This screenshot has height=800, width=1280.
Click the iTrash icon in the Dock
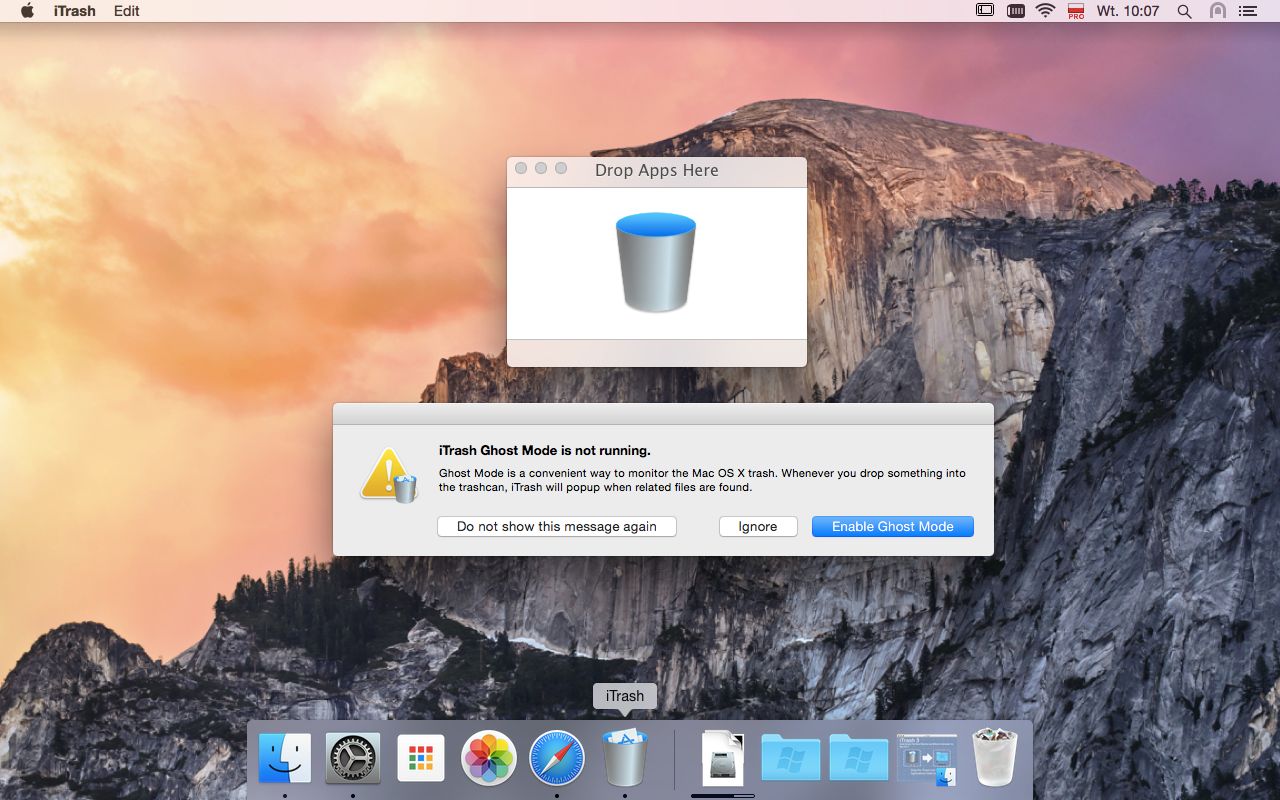625,757
